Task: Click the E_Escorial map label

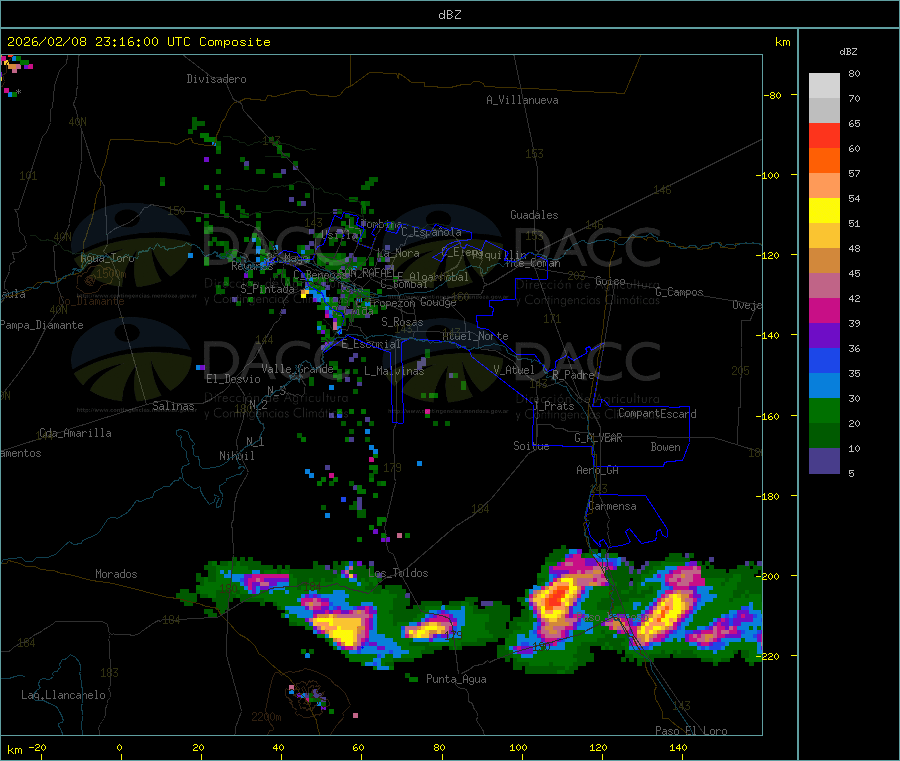Action: pos(370,344)
